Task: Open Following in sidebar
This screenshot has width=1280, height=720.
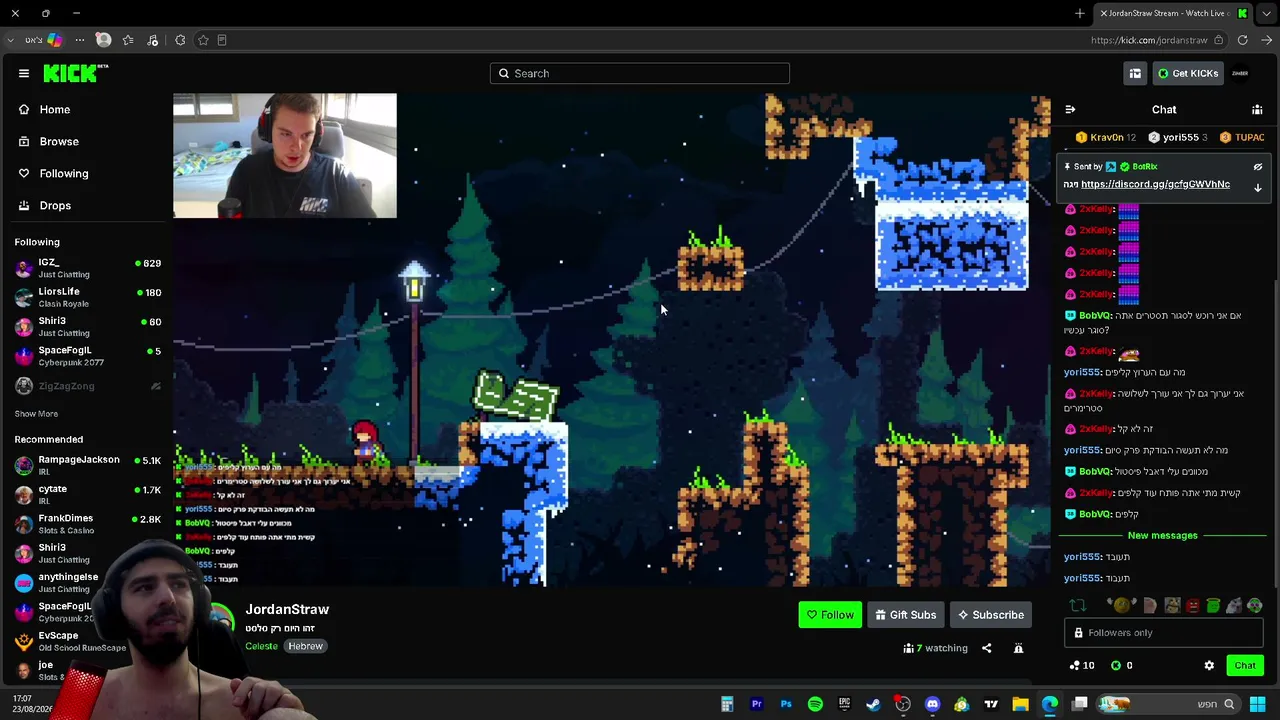Action: tap(86, 173)
